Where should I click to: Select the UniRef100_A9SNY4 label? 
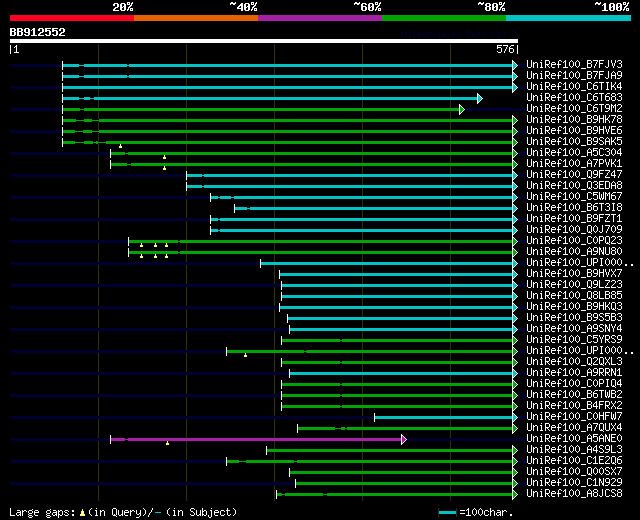pyautogui.click(x=574, y=329)
